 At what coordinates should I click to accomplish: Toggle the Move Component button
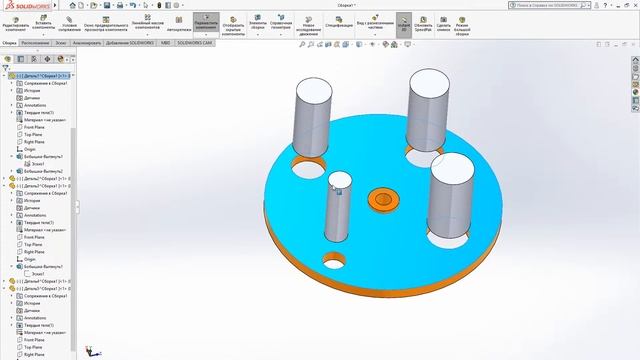[206, 22]
